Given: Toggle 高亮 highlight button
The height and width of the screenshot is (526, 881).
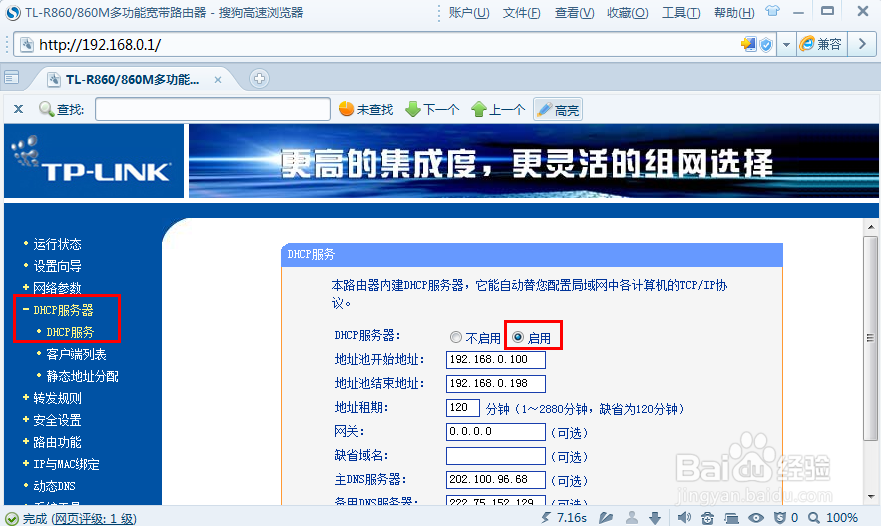Looking at the screenshot, I should coord(557,110).
